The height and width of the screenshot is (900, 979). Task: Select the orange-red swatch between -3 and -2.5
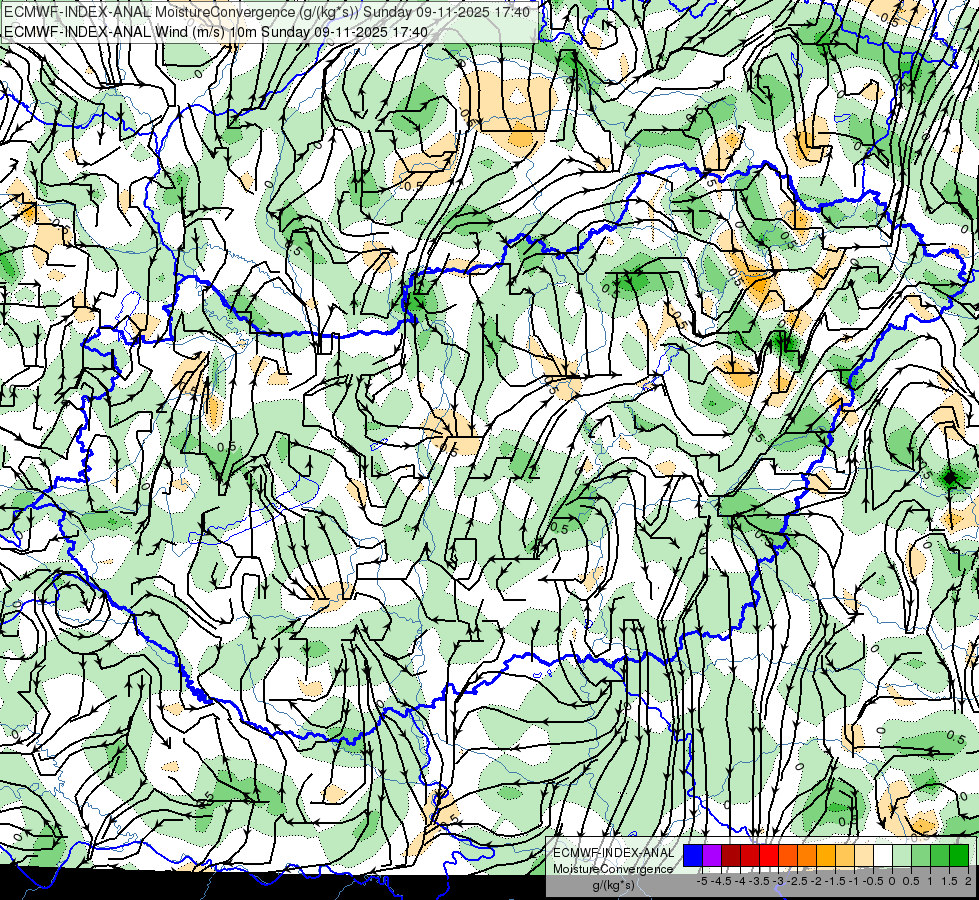click(789, 855)
